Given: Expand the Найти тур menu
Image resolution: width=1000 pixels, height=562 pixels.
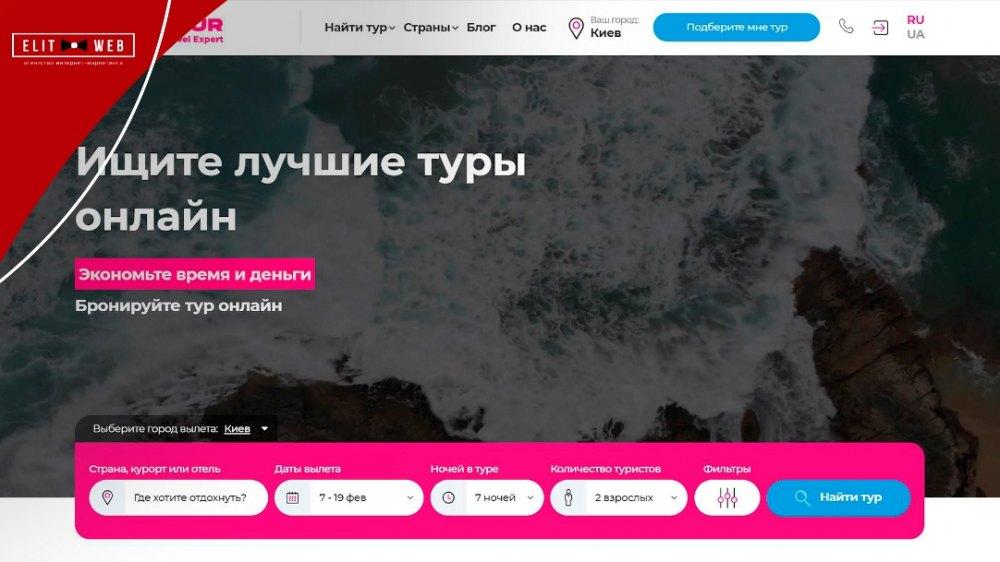Looking at the screenshot, I should pos(360,27).
